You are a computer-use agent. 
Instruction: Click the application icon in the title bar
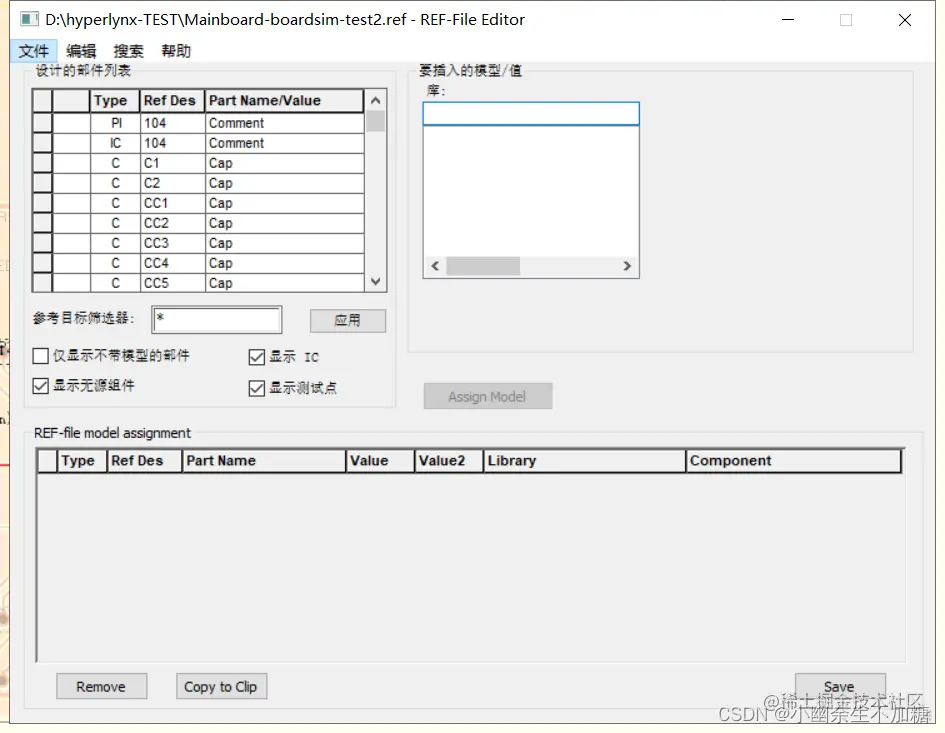coord(29,19)
